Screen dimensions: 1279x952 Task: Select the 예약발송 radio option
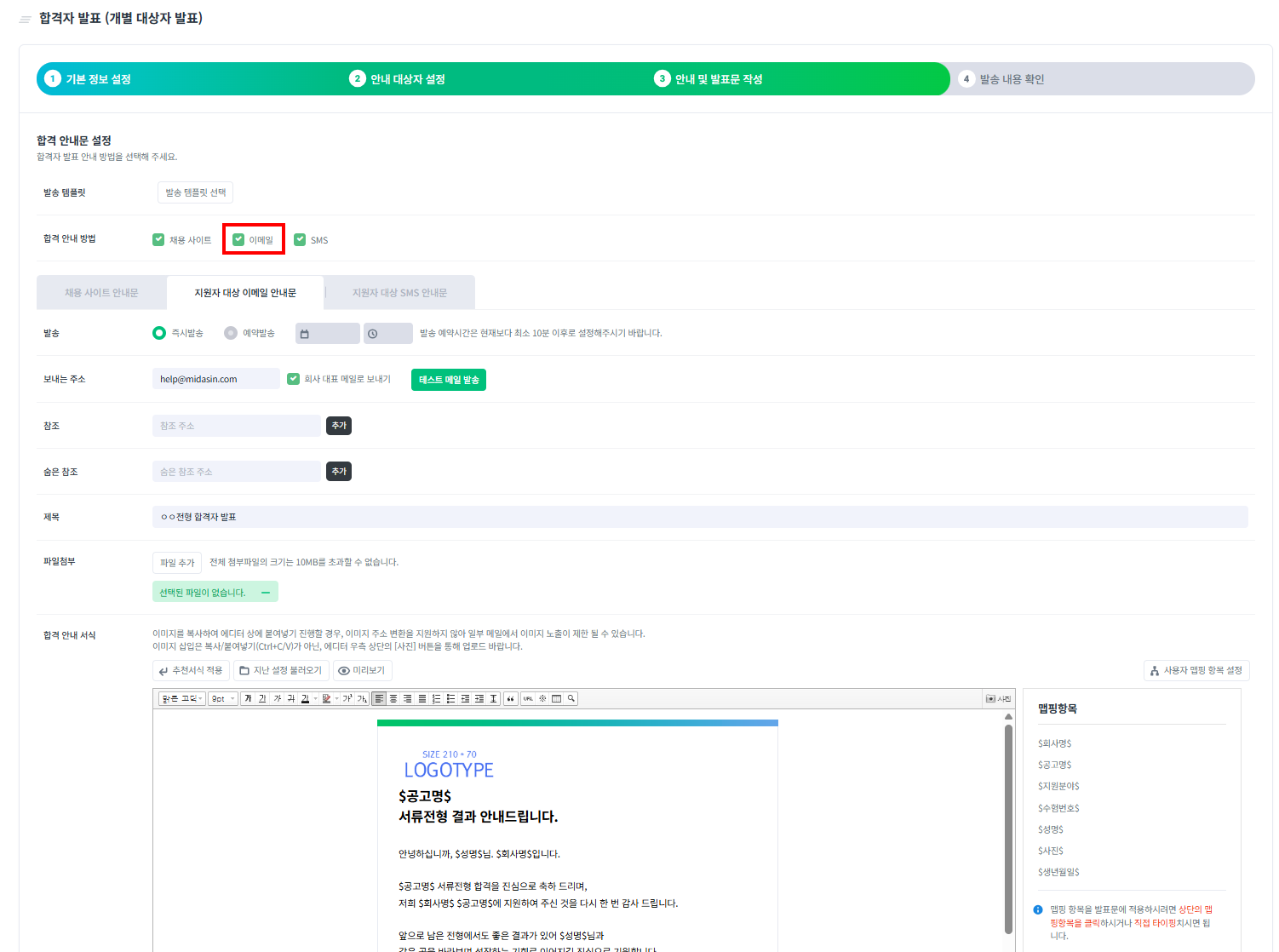pyautogui.click(x=231, y=333)
